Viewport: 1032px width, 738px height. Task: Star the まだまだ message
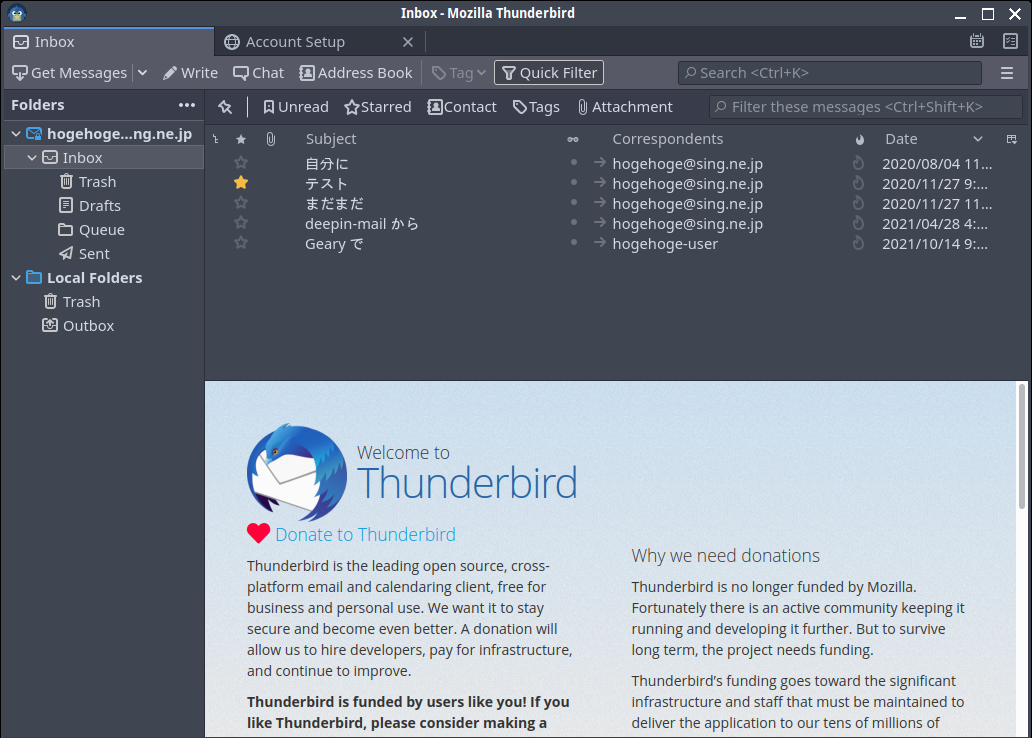click(x=241, y=202)
